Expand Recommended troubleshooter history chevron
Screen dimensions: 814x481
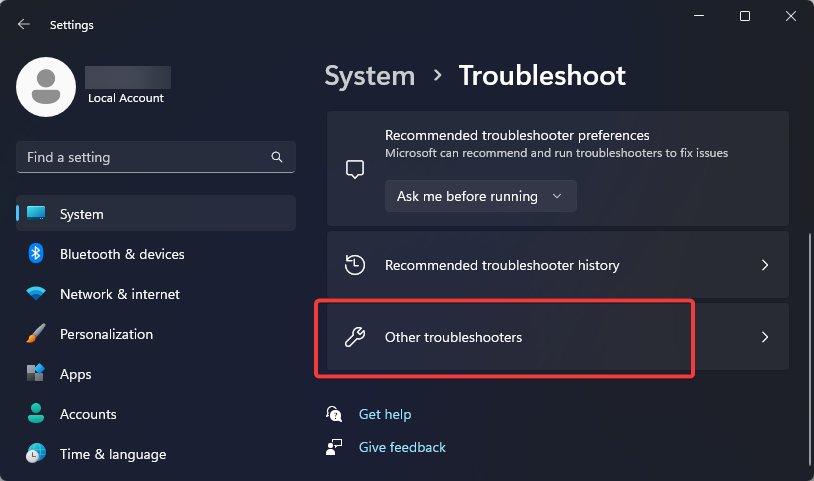[x=765, y=265]
